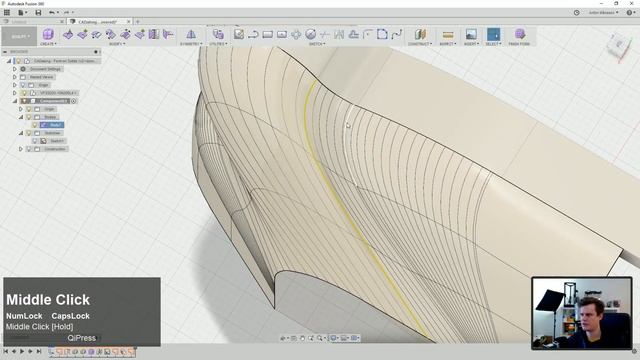The image size is (640, 360).
Task: Expand the Named Views node
Action: tap(15, 77)
